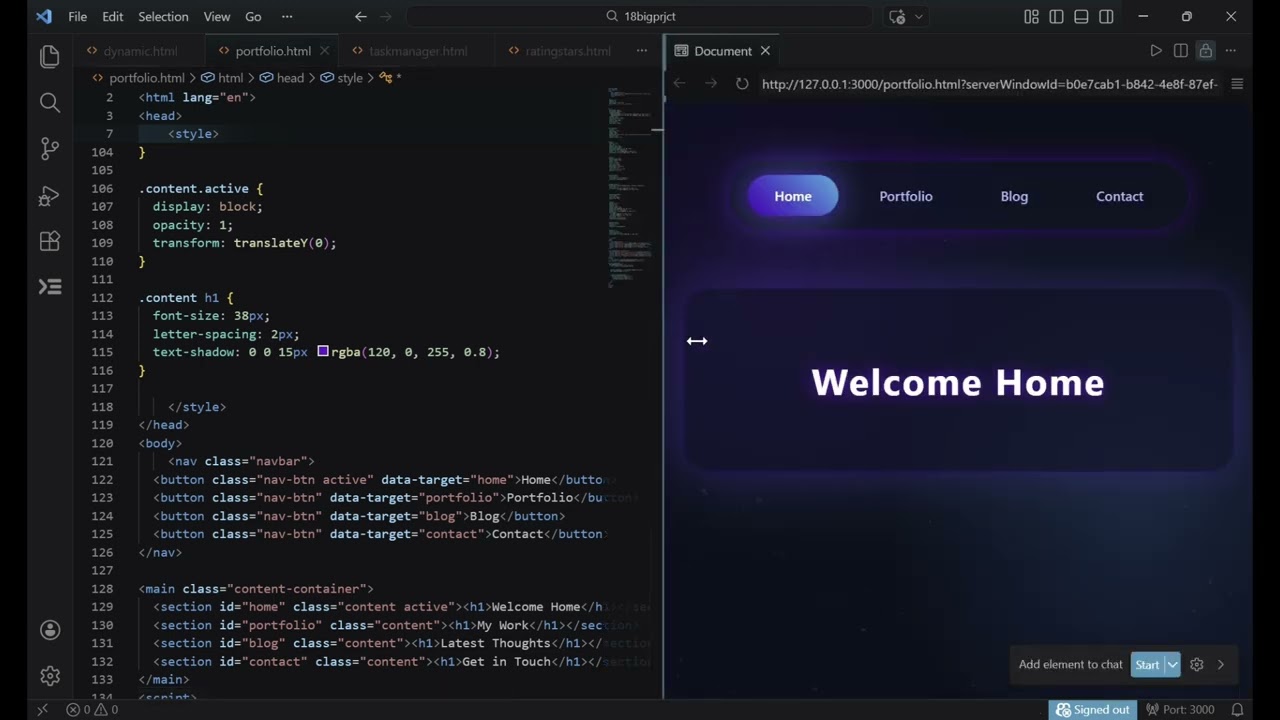1280x720 pixels.
Task: Toggle the primary side bar
Action: pyautogui.click(x=1056, y=16)
